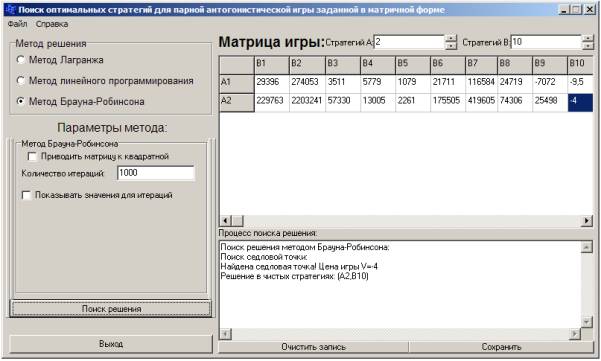
Task: Click the Количество итераций input field
Action: pos(156,173)
